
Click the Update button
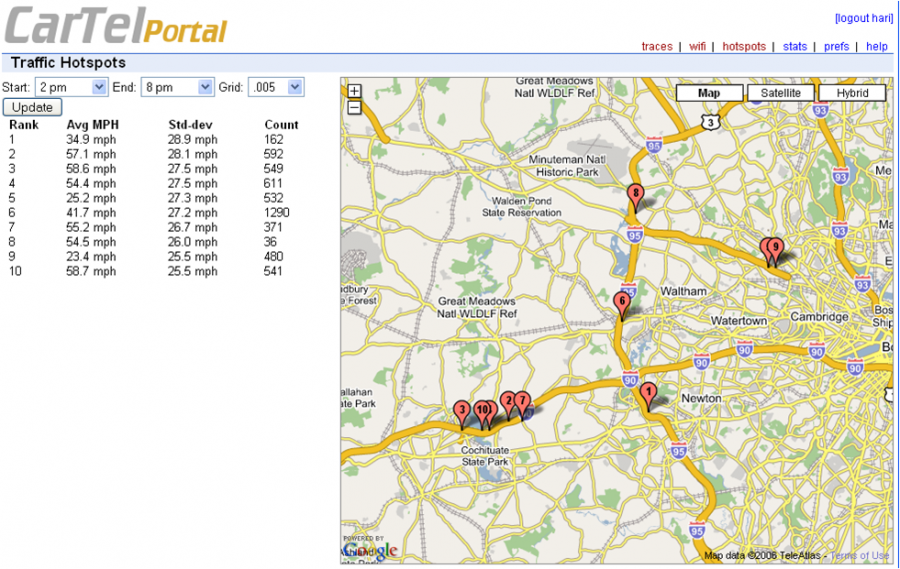(32, 107)
